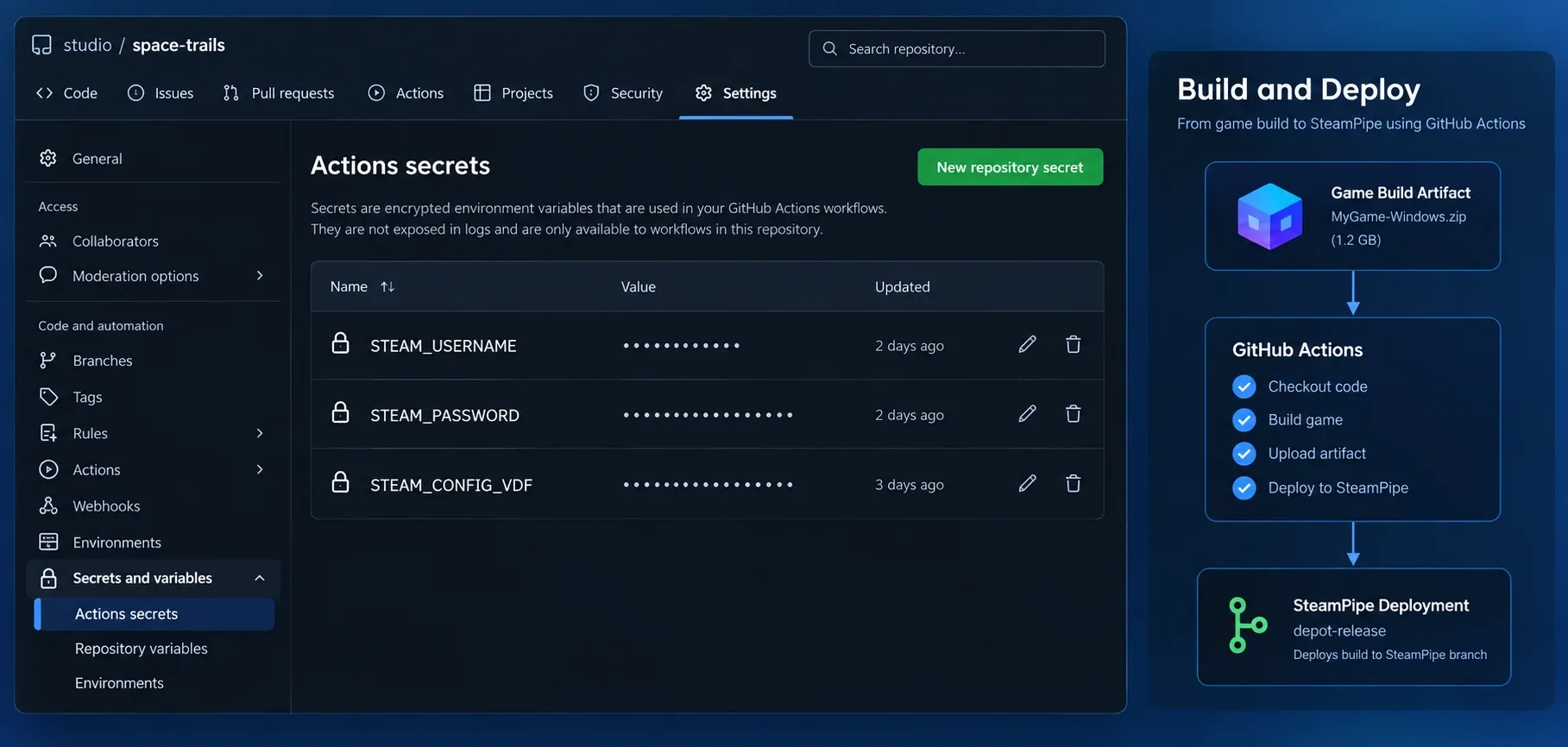Delete the STEAM_CONFIG_VDF secret
This screenshot has width=1568, height=747.
pos(1073,484)
